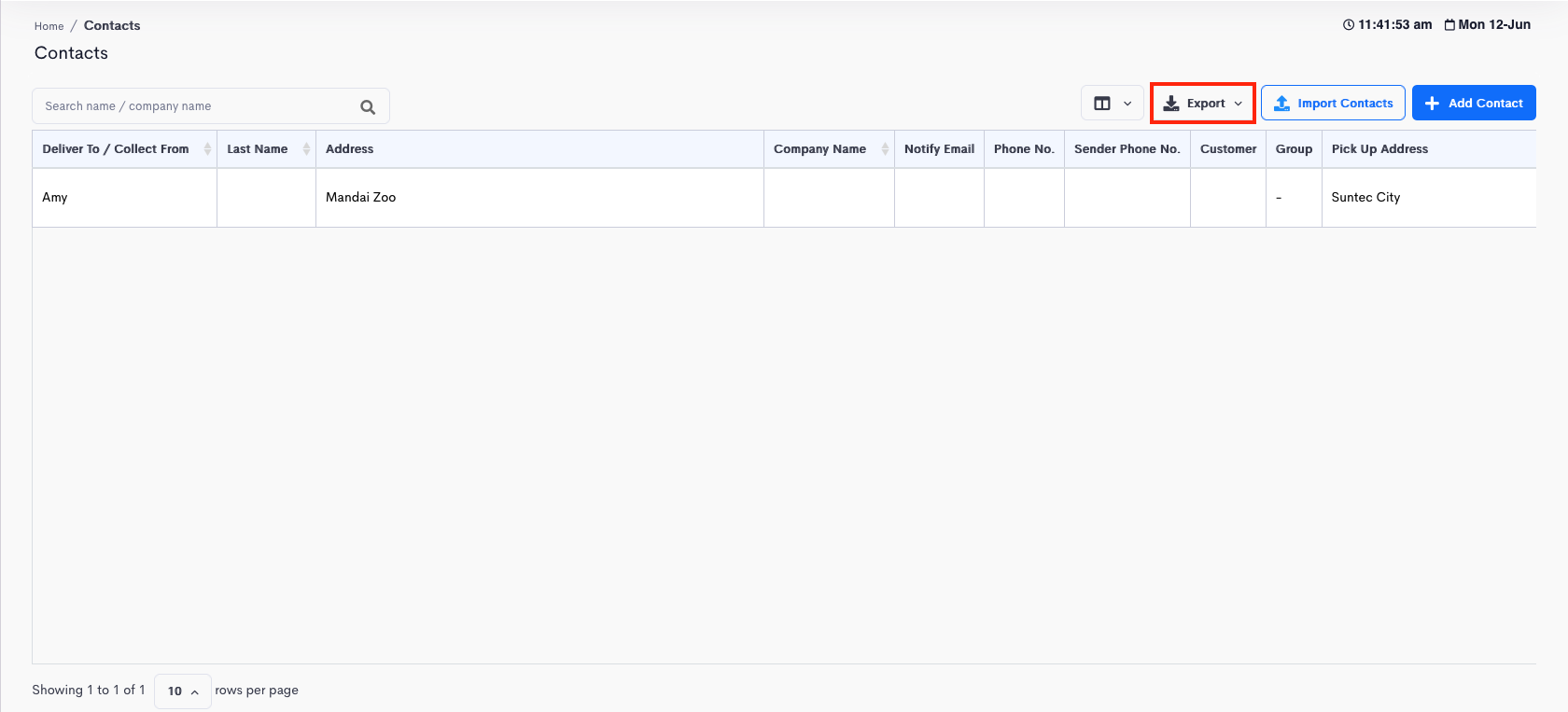Click the magnifier search icon
The image size is (1568, 712).
click(x=368, y=107)
